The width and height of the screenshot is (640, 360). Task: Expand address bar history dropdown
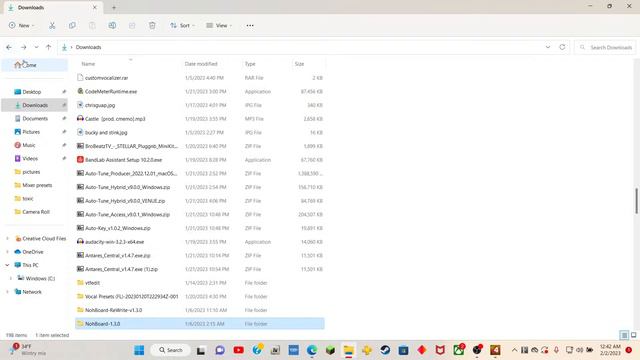pyautogui.click(x=548, y=47)
